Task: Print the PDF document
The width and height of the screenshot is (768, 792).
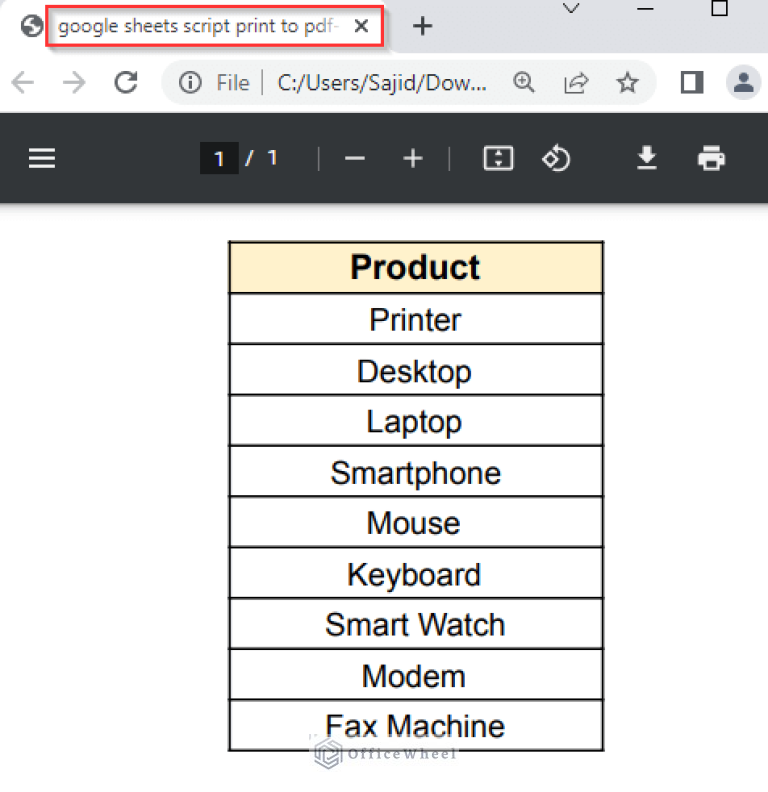Action: point(711,158)
